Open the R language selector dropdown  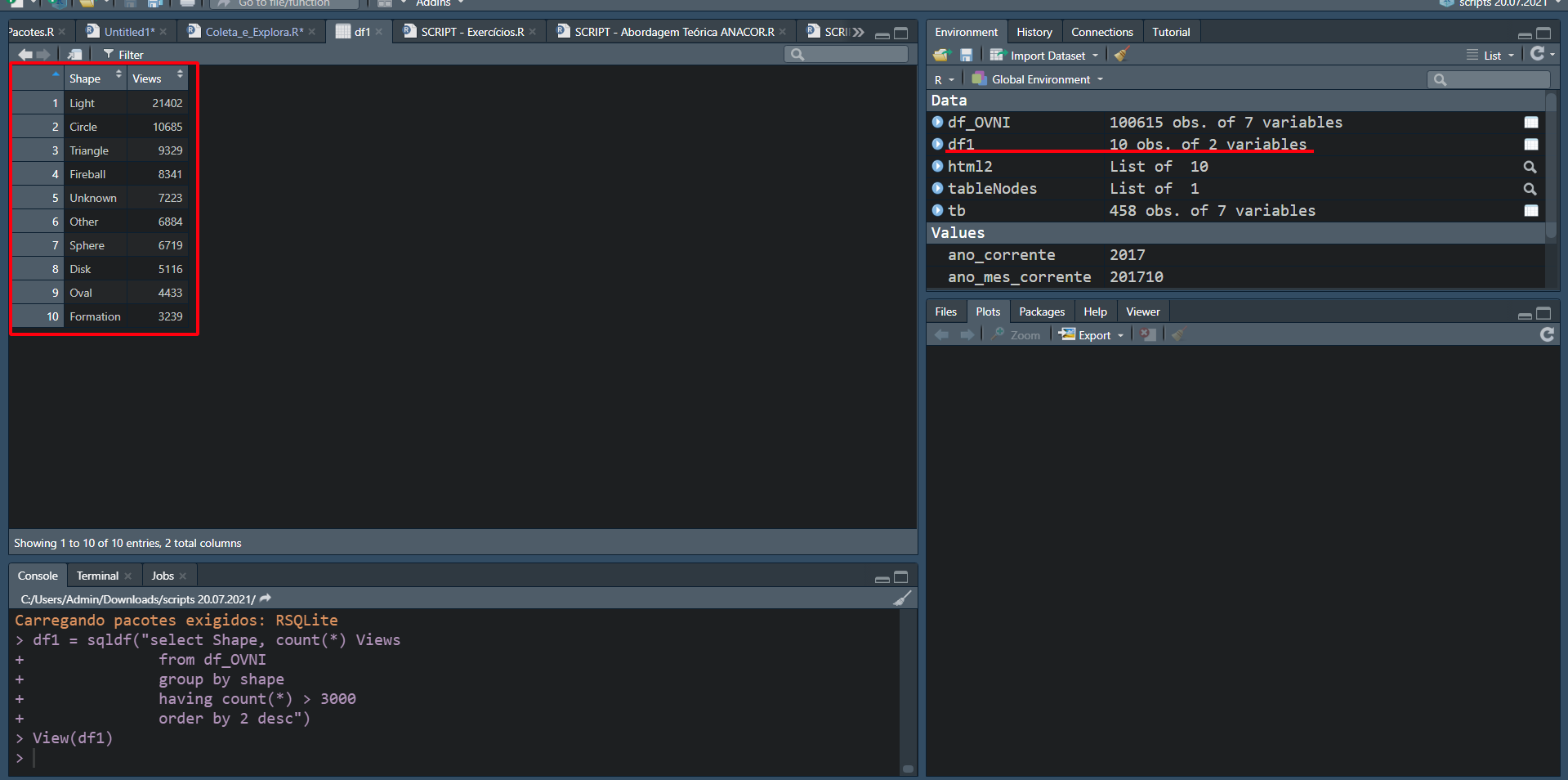[945, 79]
